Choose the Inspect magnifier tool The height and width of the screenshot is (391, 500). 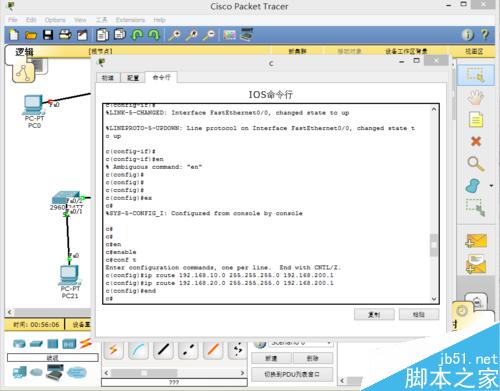(476, 164)
